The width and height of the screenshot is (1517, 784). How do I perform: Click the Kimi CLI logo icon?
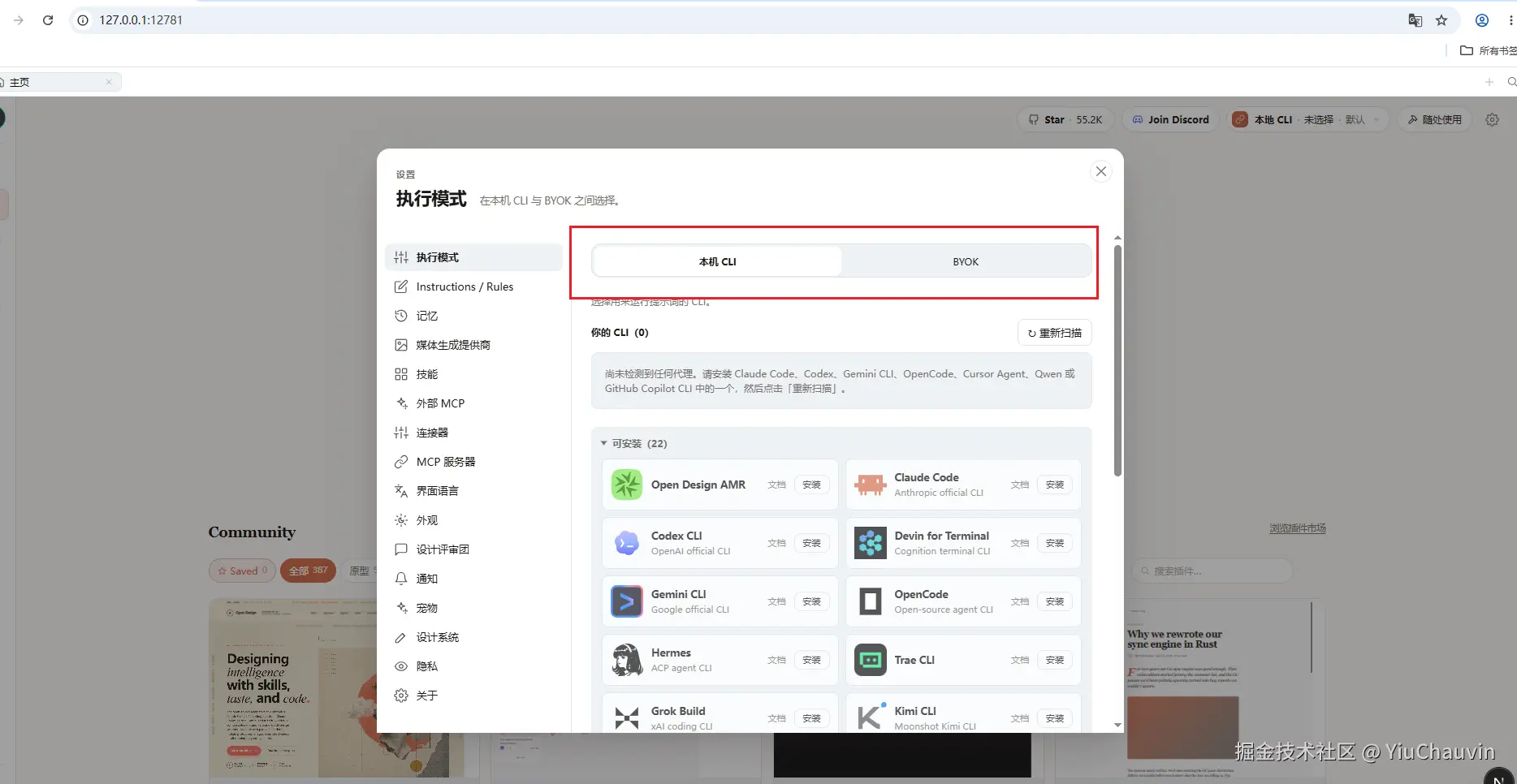pos(871,718)
